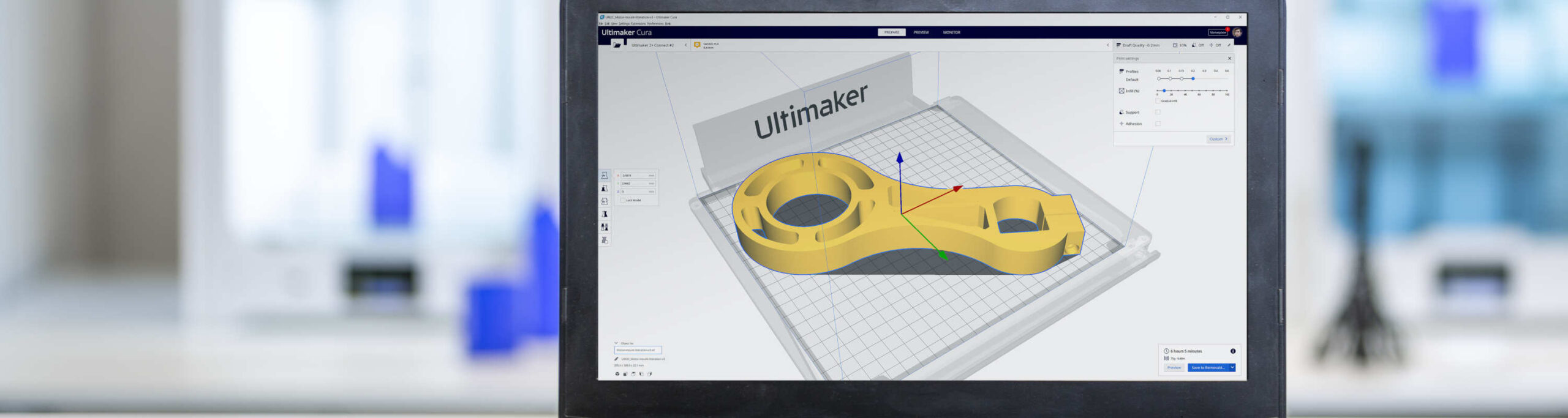Click the Y position input field

(x=638, y=184)
